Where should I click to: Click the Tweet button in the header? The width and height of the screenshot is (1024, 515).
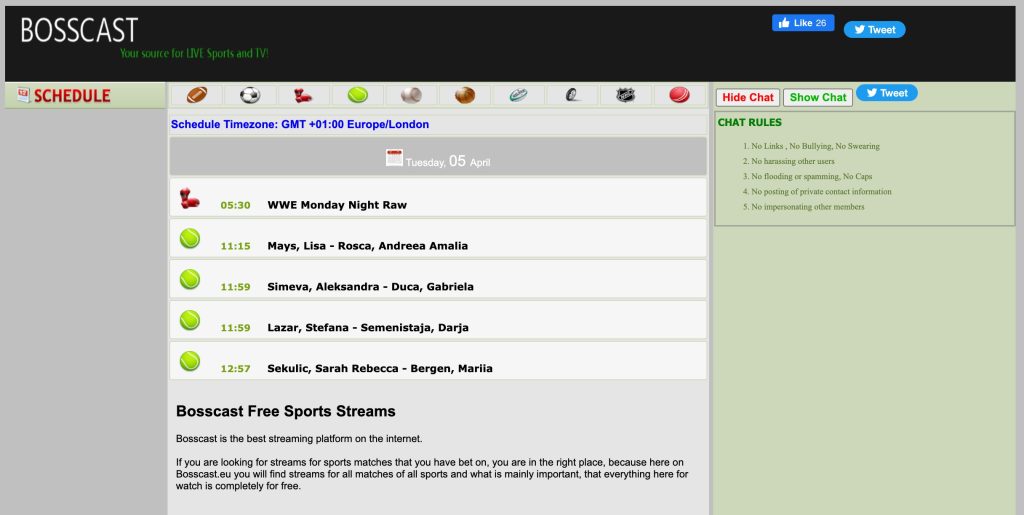coord(874,29)
